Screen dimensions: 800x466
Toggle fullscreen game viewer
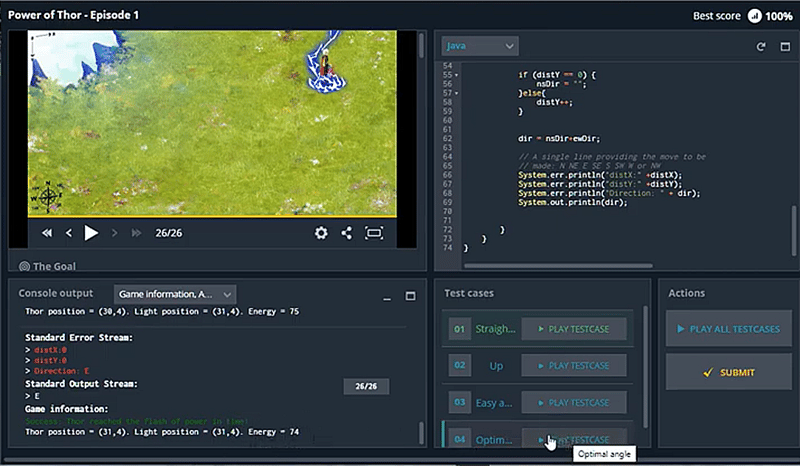point(374,233)
